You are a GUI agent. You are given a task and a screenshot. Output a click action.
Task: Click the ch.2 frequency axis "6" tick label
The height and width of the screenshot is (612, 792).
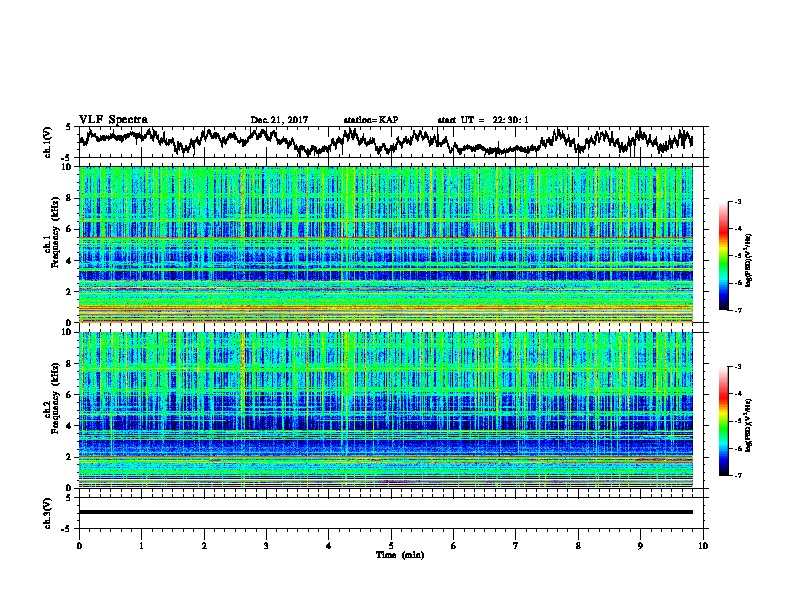pyautogui.click(x=69, y=395)
